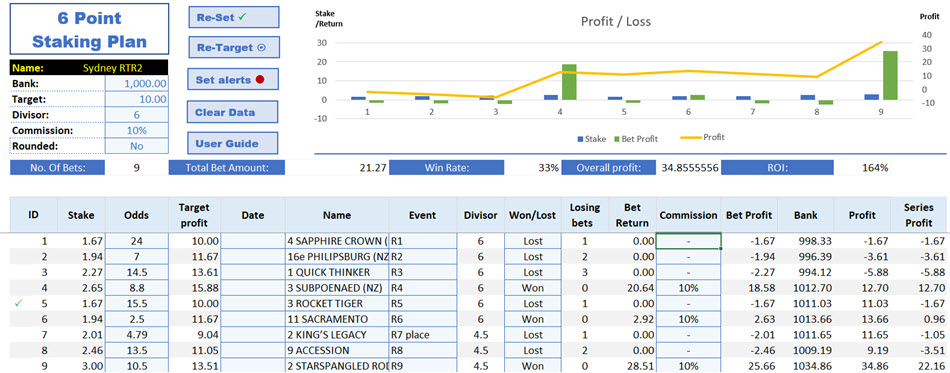Image resolution: width=950 pixels, height=373 pixels.
Task: Click the Re-Target button
Action: coord(233,48)
